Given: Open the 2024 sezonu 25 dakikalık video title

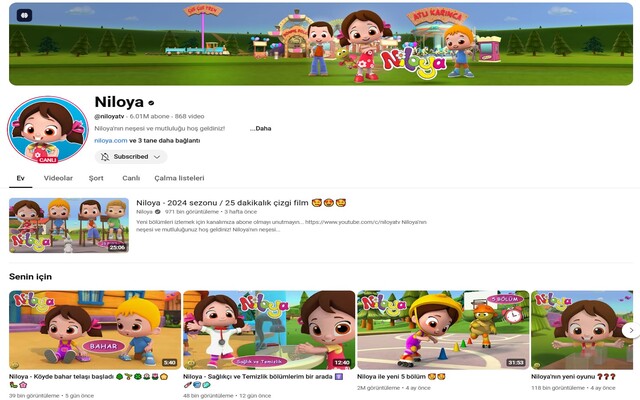Looking at the screenshot, I should point(241,202).
